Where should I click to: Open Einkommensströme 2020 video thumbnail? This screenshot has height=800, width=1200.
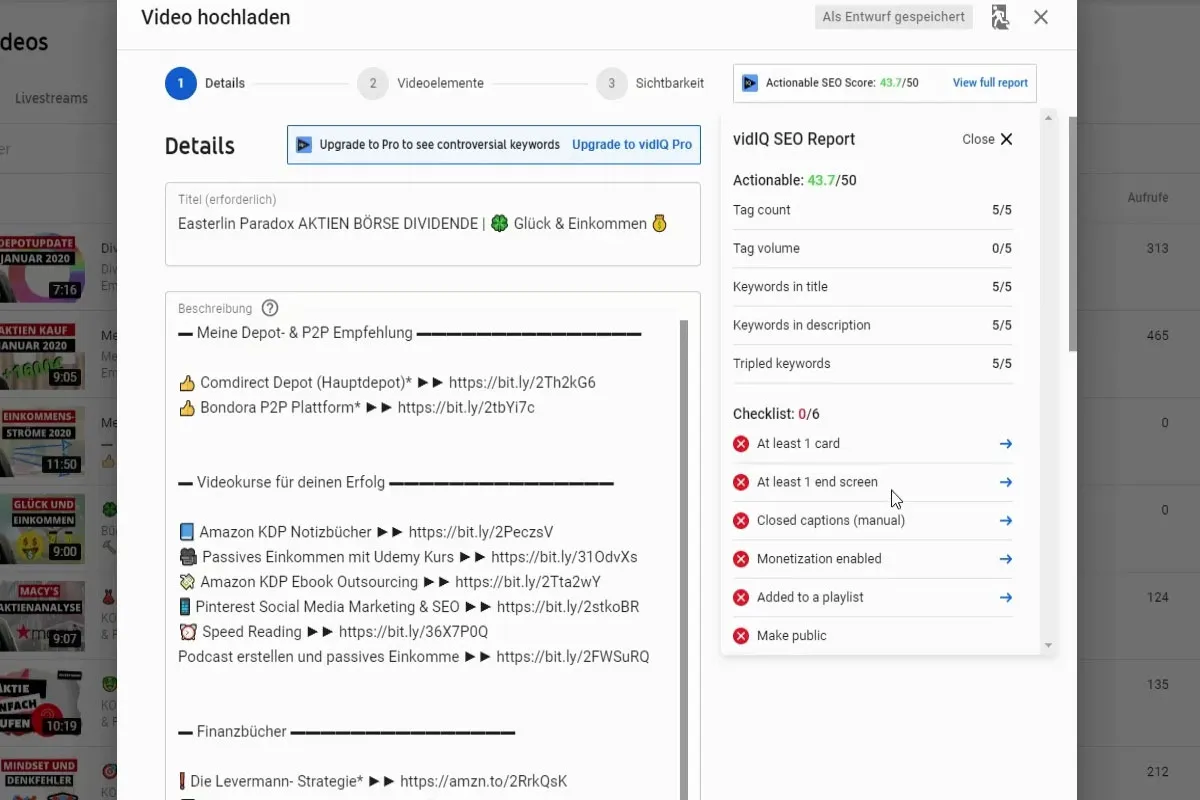[x=42, y=441]
